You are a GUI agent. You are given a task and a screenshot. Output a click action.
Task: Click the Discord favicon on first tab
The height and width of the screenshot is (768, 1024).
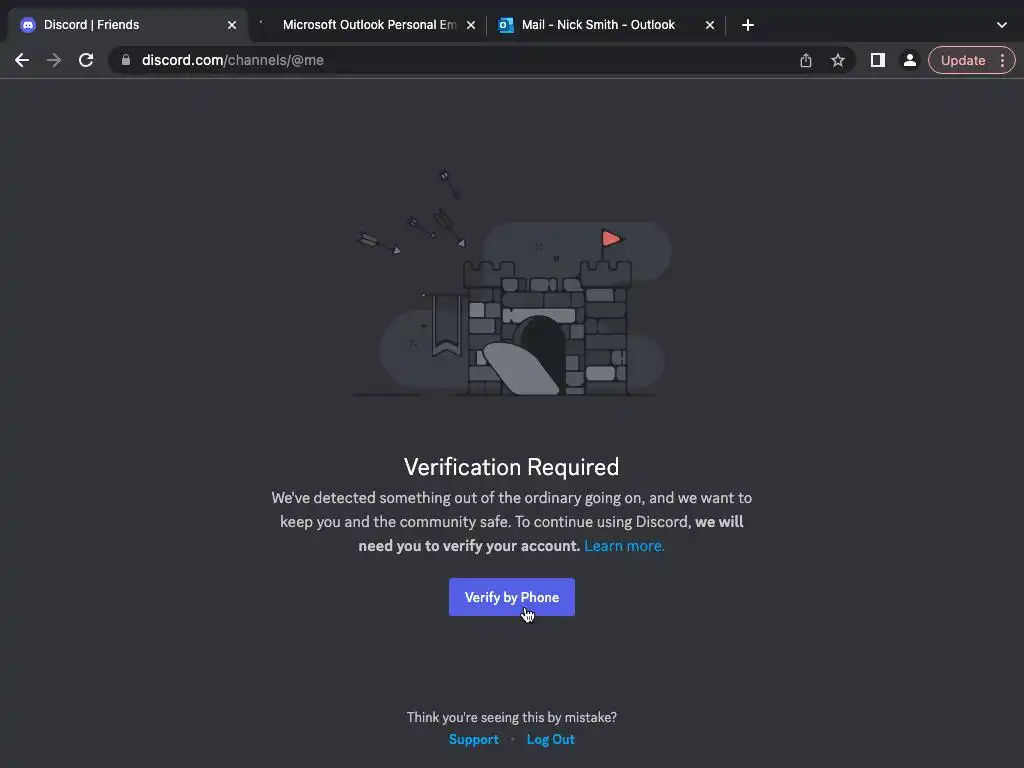coord(27,25)
